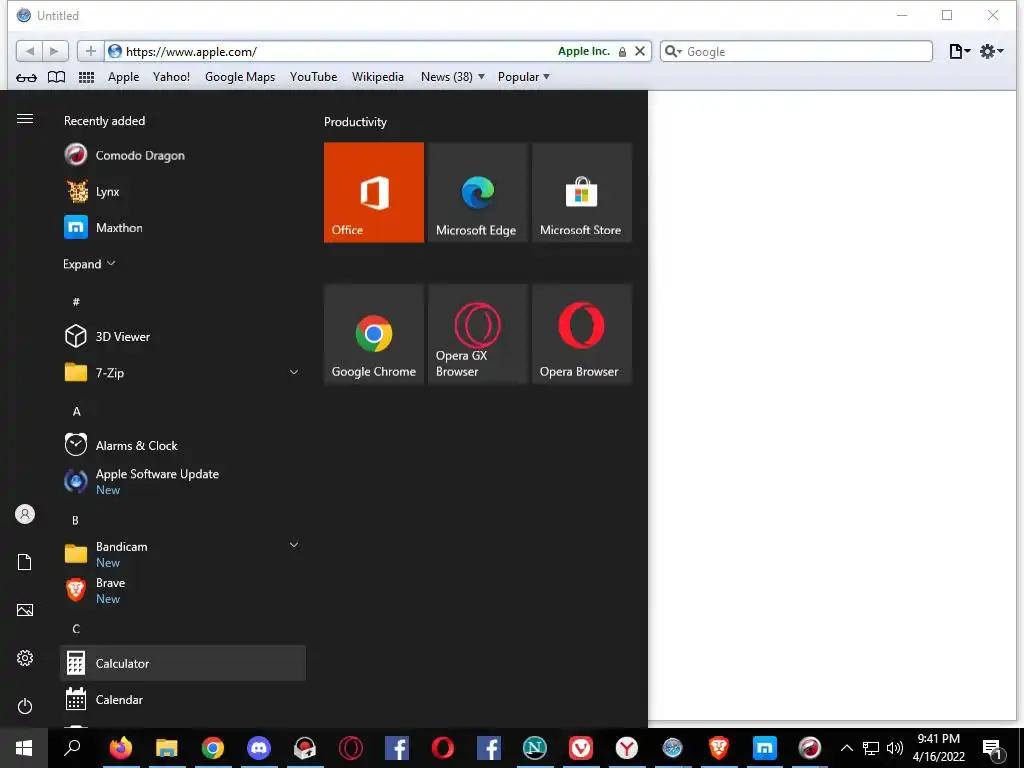
Task: Open Apple Software Update
Action: 183,481
